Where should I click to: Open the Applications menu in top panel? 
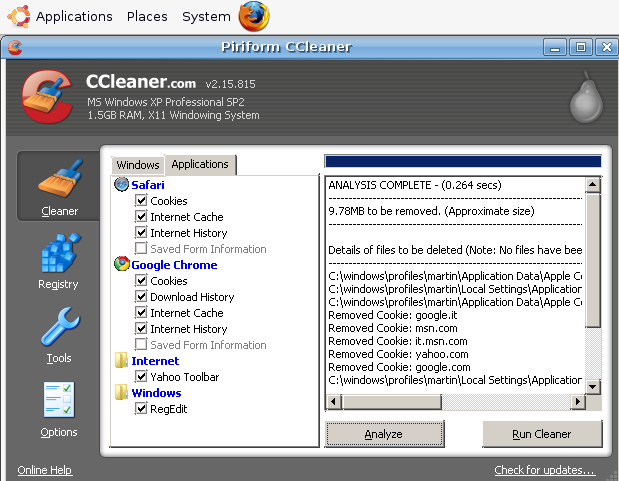tap(74, 16)
